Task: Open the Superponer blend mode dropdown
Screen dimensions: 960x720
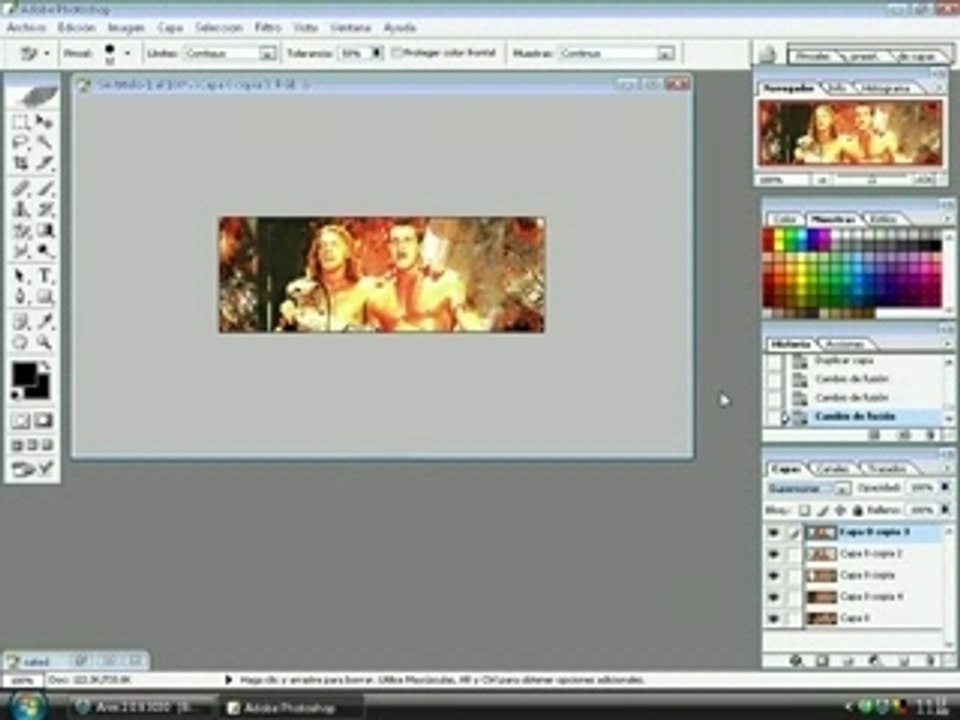Action: (x=842, y=489)
